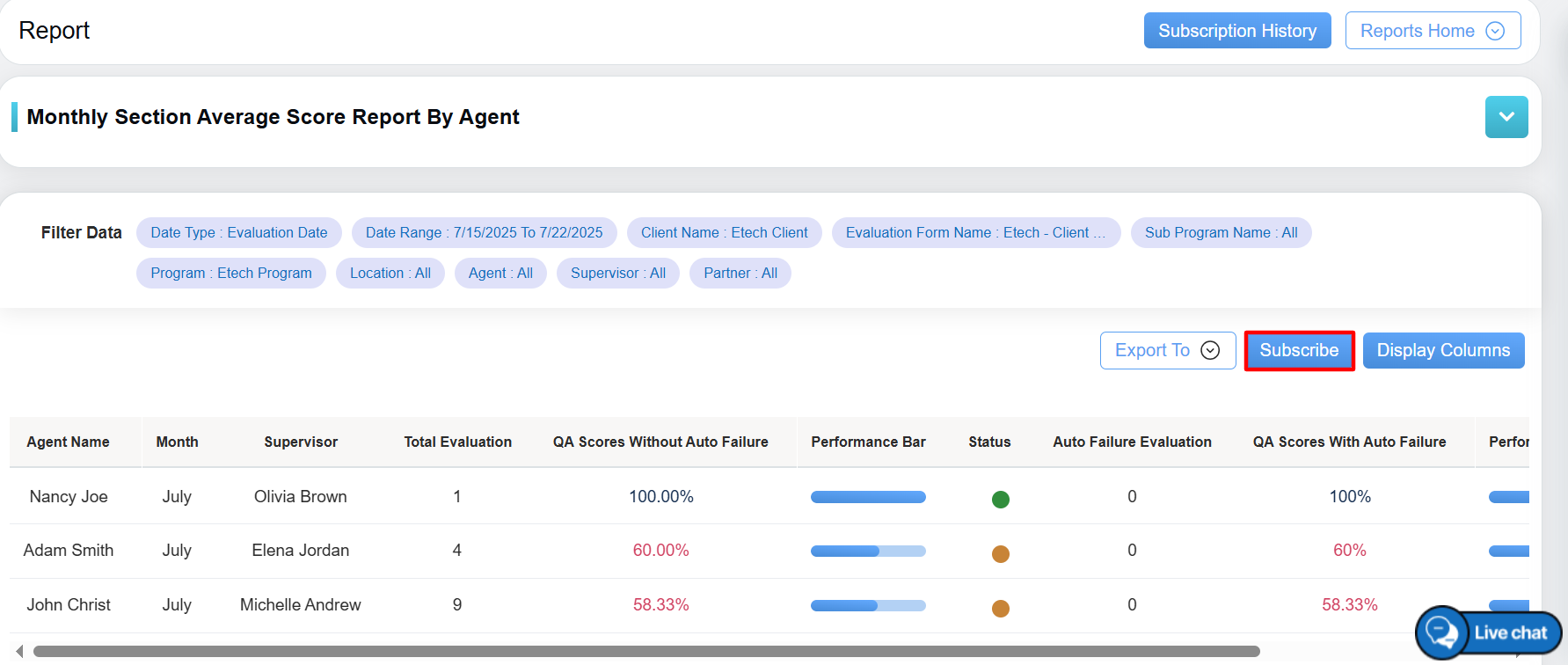1568x665 pixels.
Task: Sort by the Agent Name column header
Action: 68,442
